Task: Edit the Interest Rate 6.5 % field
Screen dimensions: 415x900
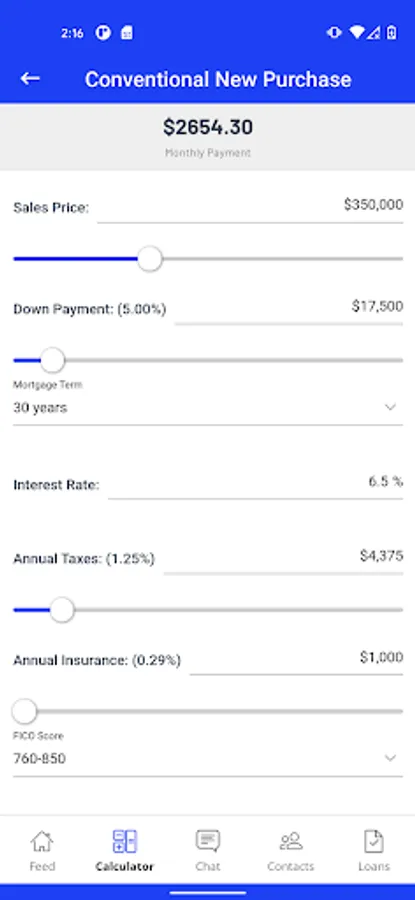Action: [x=256, y=484]
